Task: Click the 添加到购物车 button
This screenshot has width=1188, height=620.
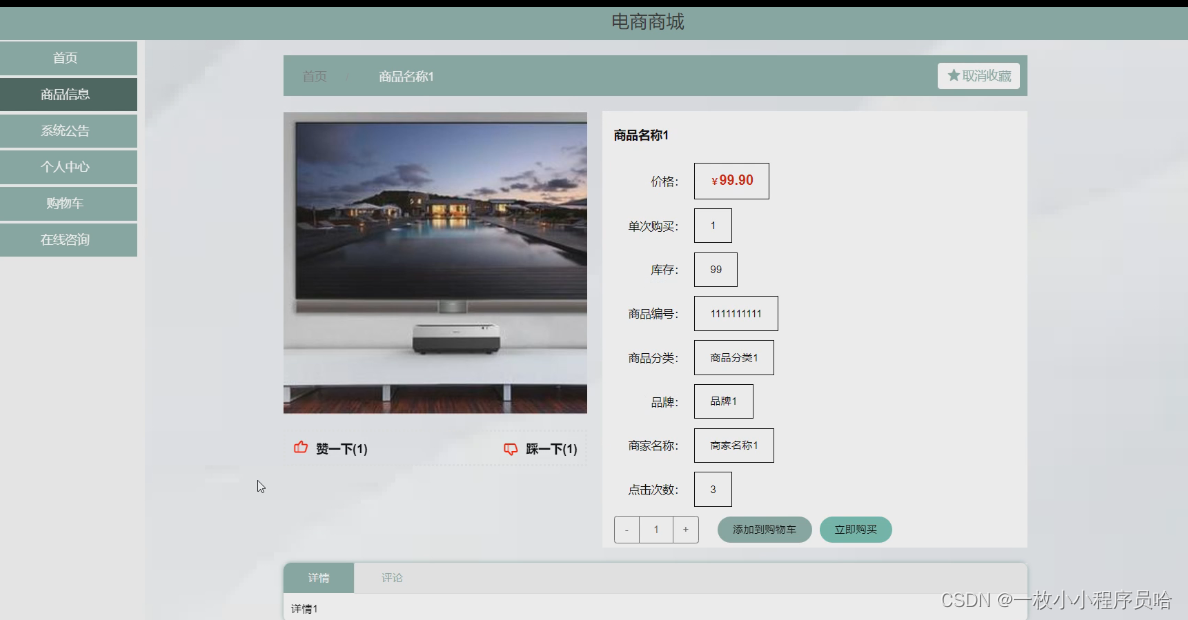Action: (x=764, y=530)
